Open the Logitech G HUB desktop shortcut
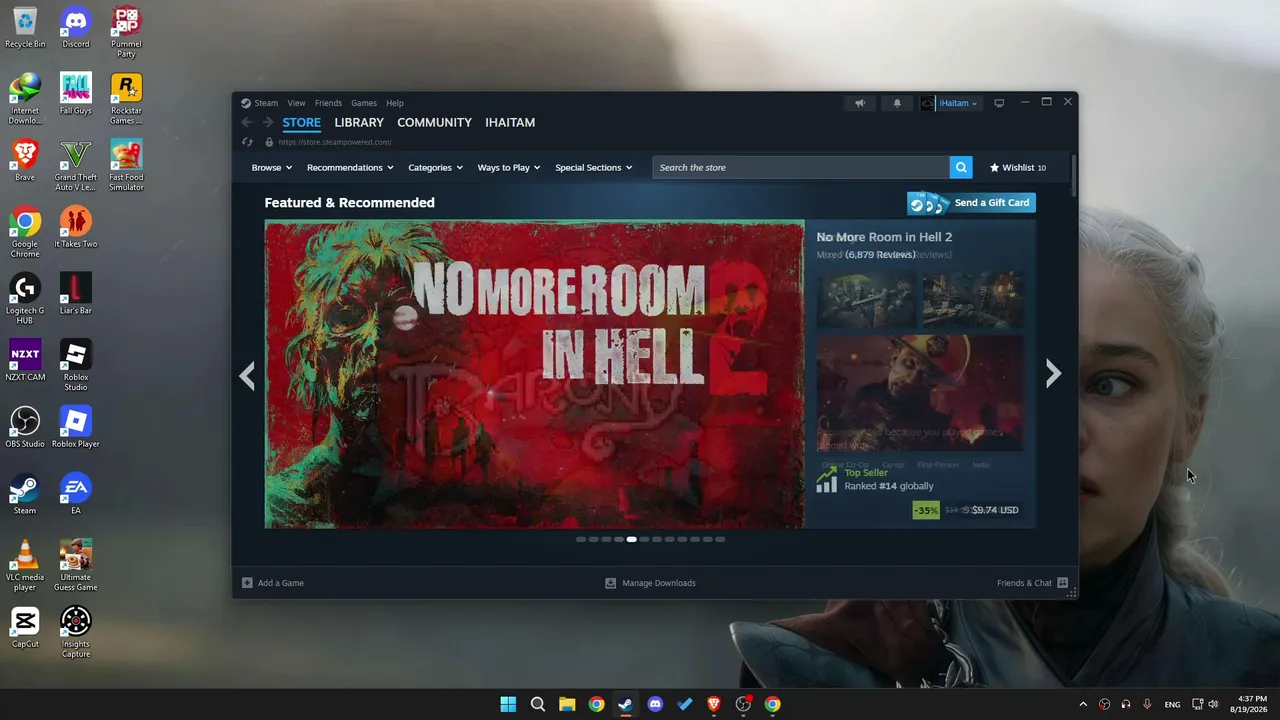Image resolution: width=1280 pixels, height=720 pixels. pos(25,299)
